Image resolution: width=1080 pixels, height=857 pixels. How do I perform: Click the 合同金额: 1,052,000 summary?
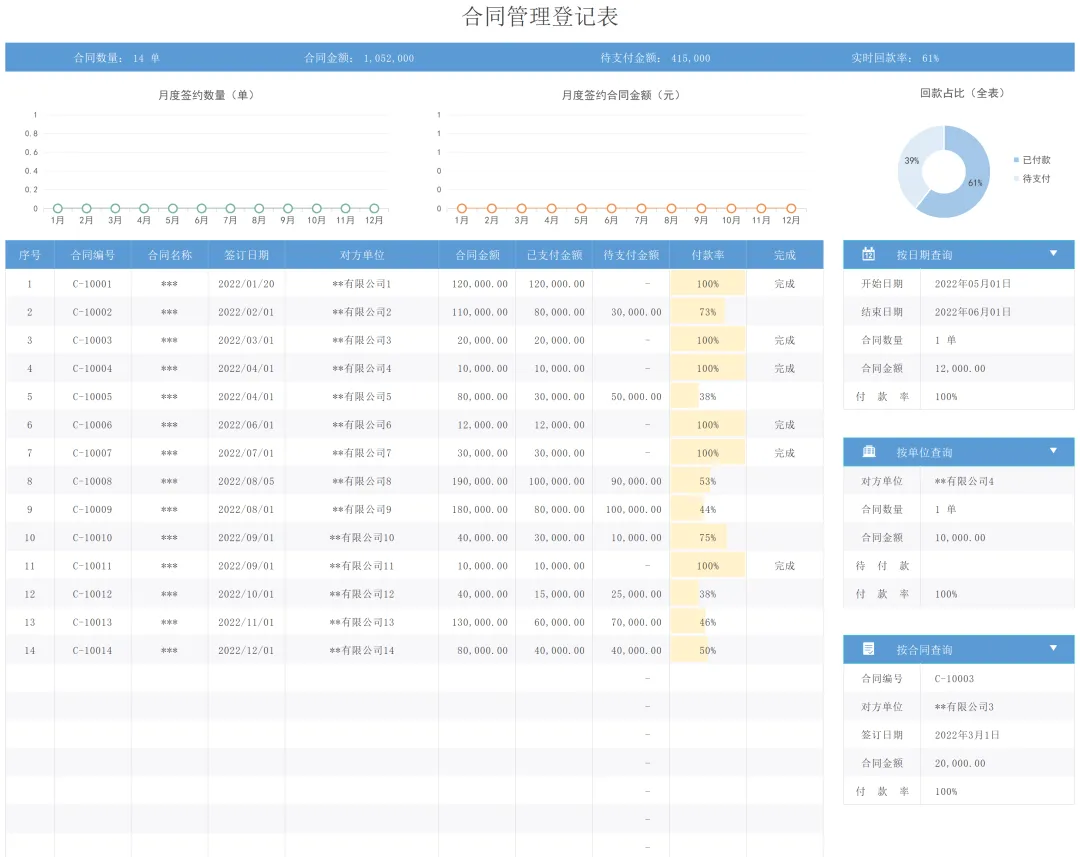[359, 58]
